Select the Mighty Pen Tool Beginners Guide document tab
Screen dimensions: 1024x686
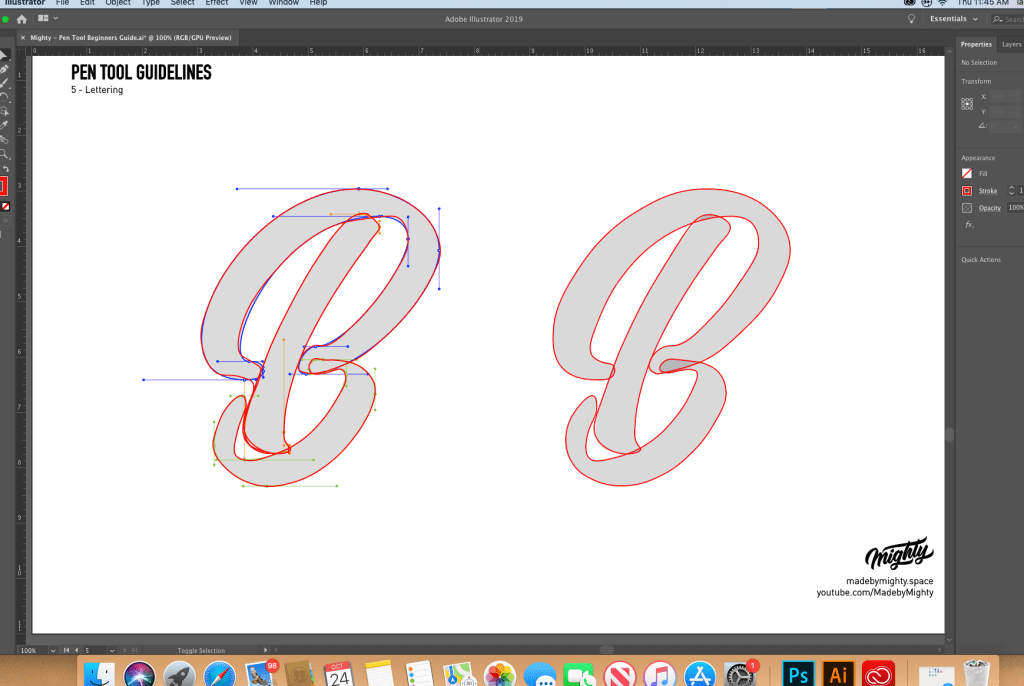[131, 38]
